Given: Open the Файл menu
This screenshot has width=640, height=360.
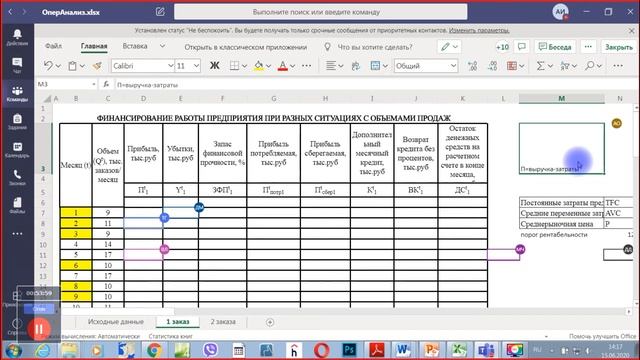Looking at the screenshot, I should (x=53, y=46).
